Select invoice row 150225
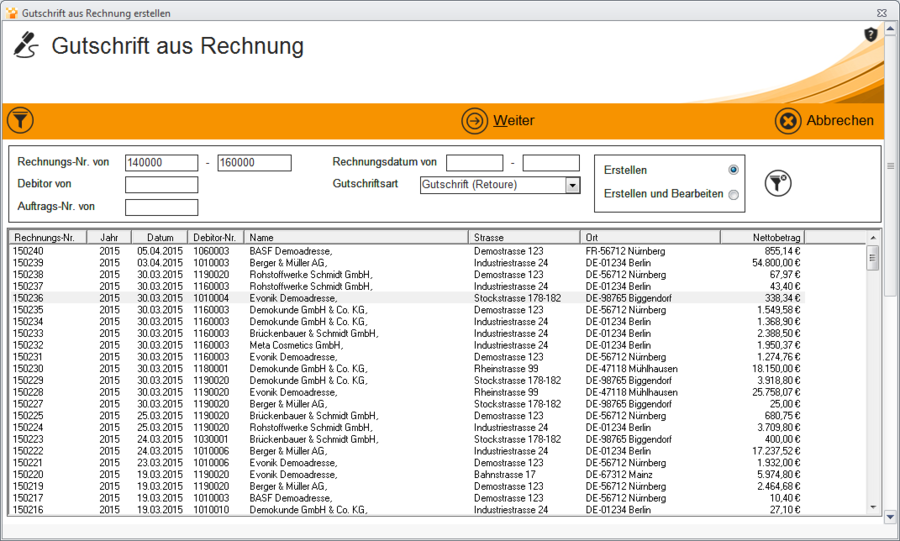Image resolution: width=900 pixels, height=541 pixels. click(407, 416)
